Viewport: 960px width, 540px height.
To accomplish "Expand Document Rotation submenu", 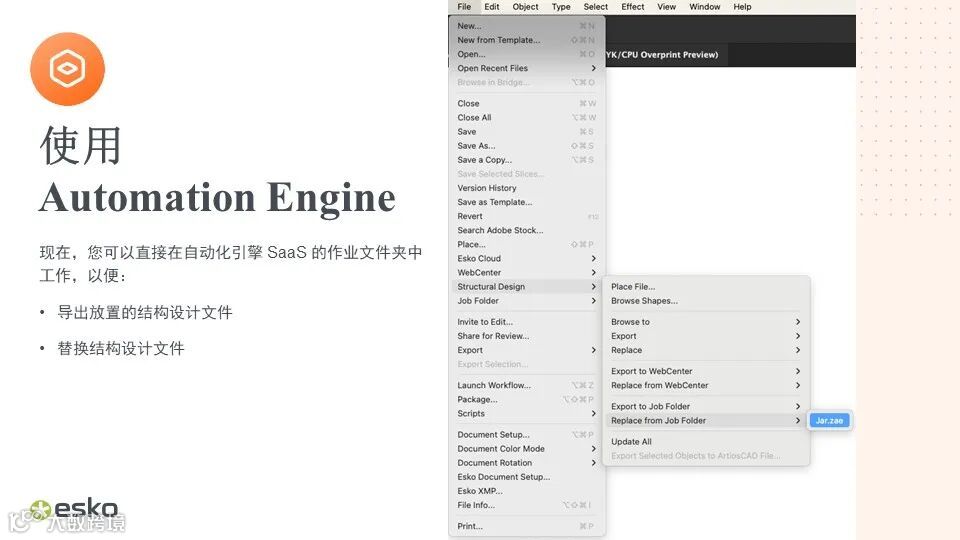I will 527,463.
